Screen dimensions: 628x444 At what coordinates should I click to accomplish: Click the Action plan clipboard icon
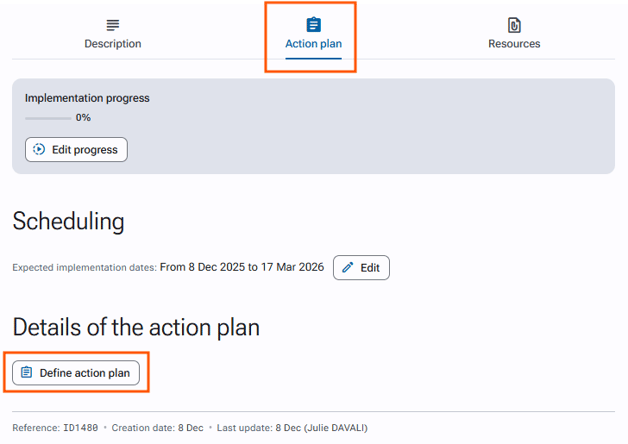pos(314,24)
